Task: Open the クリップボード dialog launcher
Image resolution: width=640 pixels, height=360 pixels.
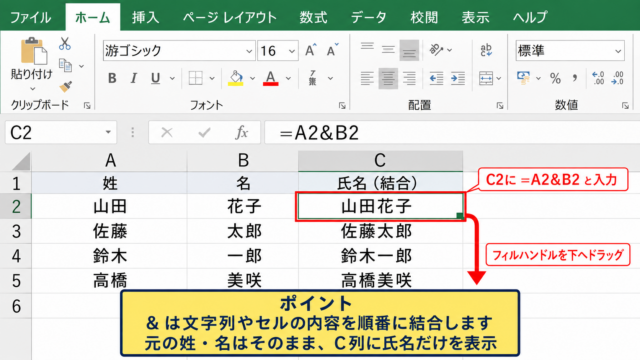Action: pyautogui.click(x=87, y=106)
